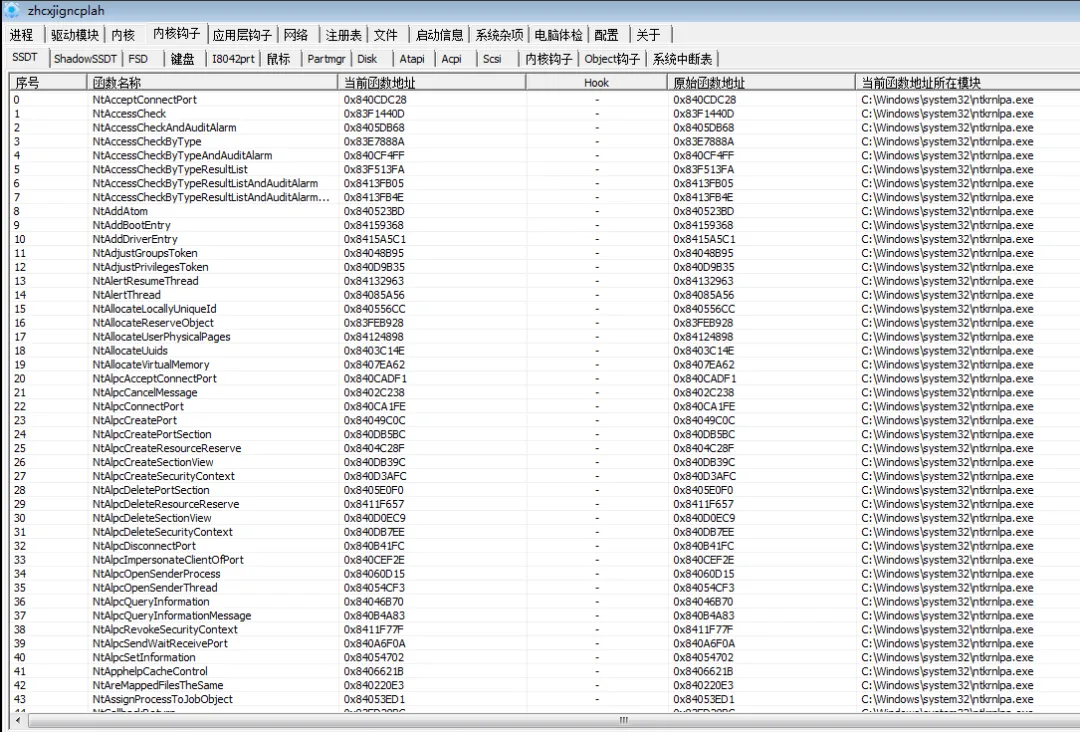Sort by Hook column header
This screenshot has height=732, width=1080.
[x=596, y=83]
